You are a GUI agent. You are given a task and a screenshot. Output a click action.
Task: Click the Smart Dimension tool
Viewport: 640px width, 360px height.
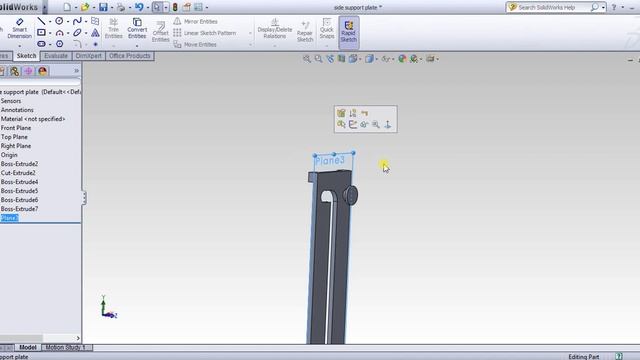pyautogui.click(x=19, y=28)
